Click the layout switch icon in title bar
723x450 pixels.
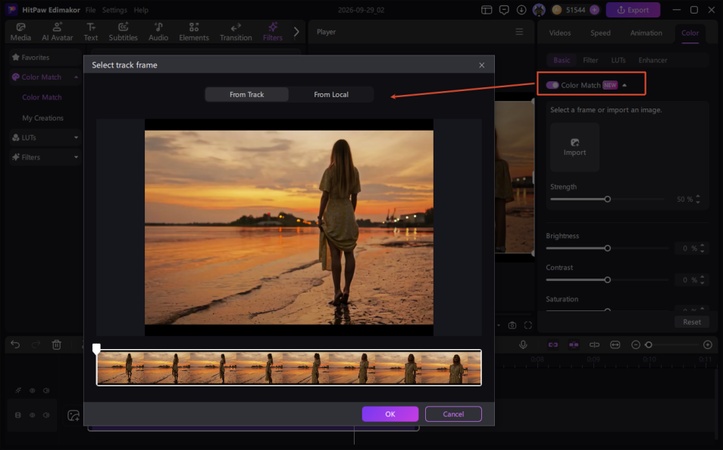click(x=486, y=10)
